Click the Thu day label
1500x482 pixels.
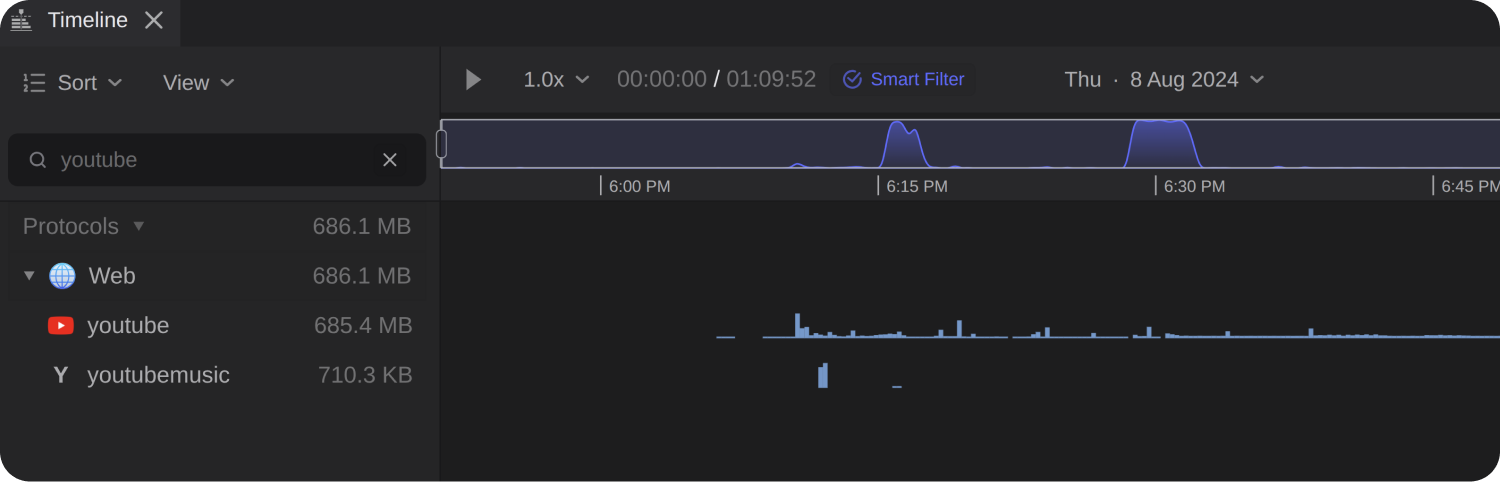tap(1083, 80)
